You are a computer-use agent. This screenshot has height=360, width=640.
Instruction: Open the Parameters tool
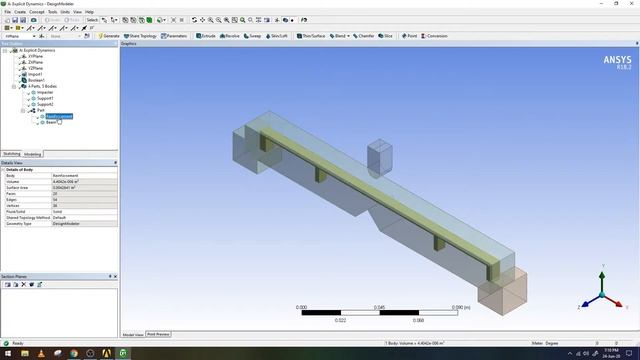(174, 36)
